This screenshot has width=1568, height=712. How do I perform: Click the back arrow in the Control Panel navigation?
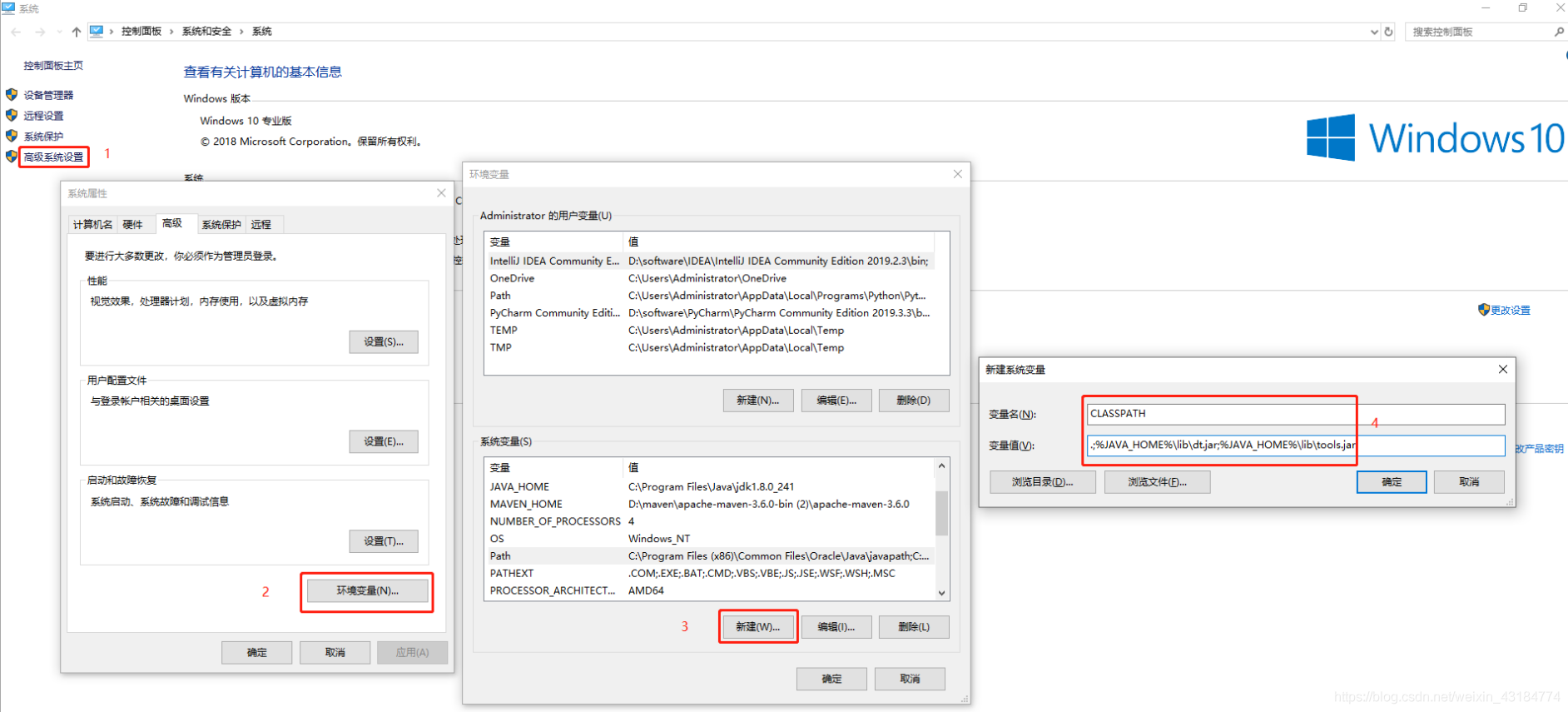coord(16,32)
